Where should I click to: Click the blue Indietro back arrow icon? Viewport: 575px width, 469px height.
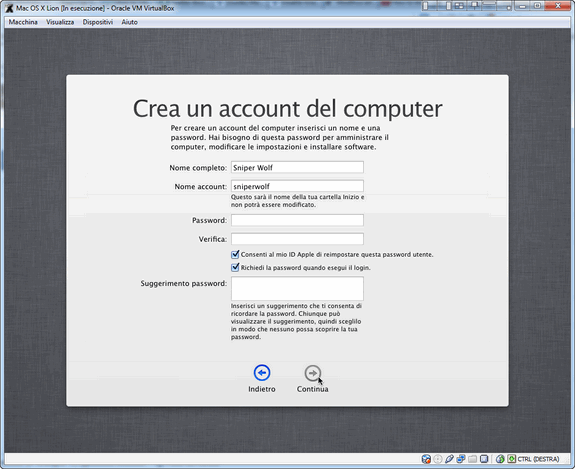point(262,373)
